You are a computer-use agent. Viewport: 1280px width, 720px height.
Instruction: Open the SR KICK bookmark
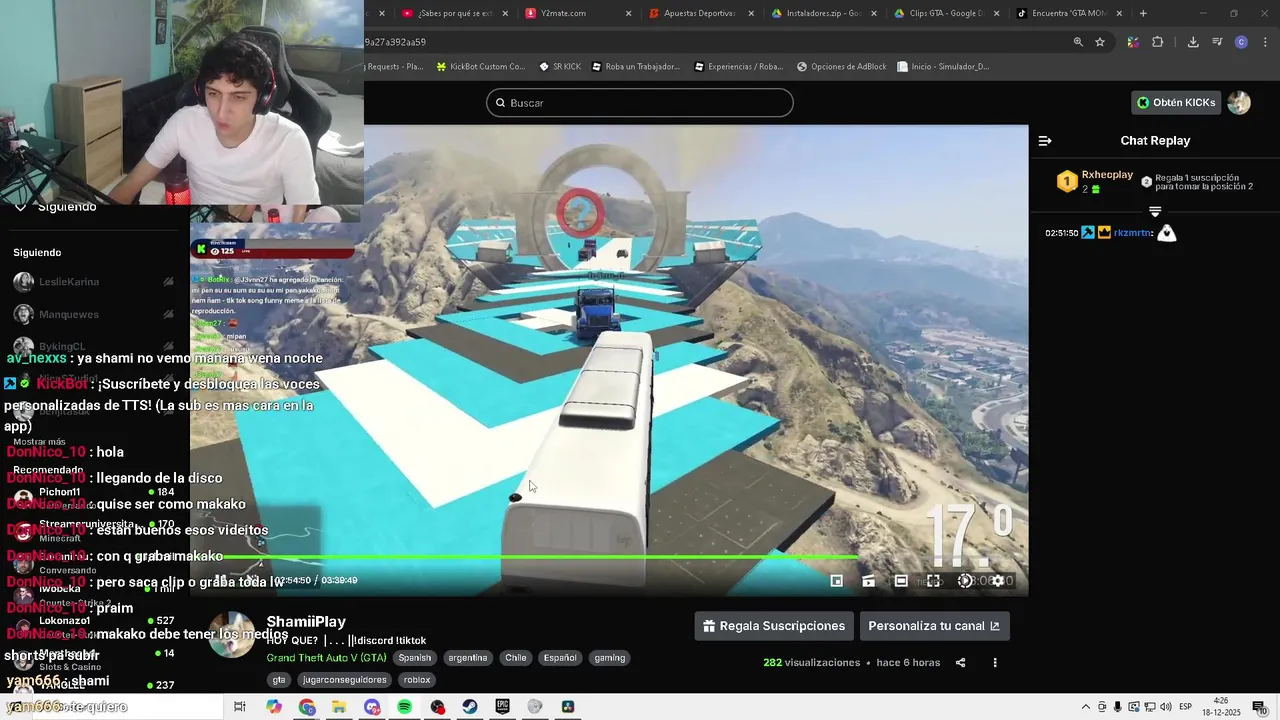(x=559, y=67)
